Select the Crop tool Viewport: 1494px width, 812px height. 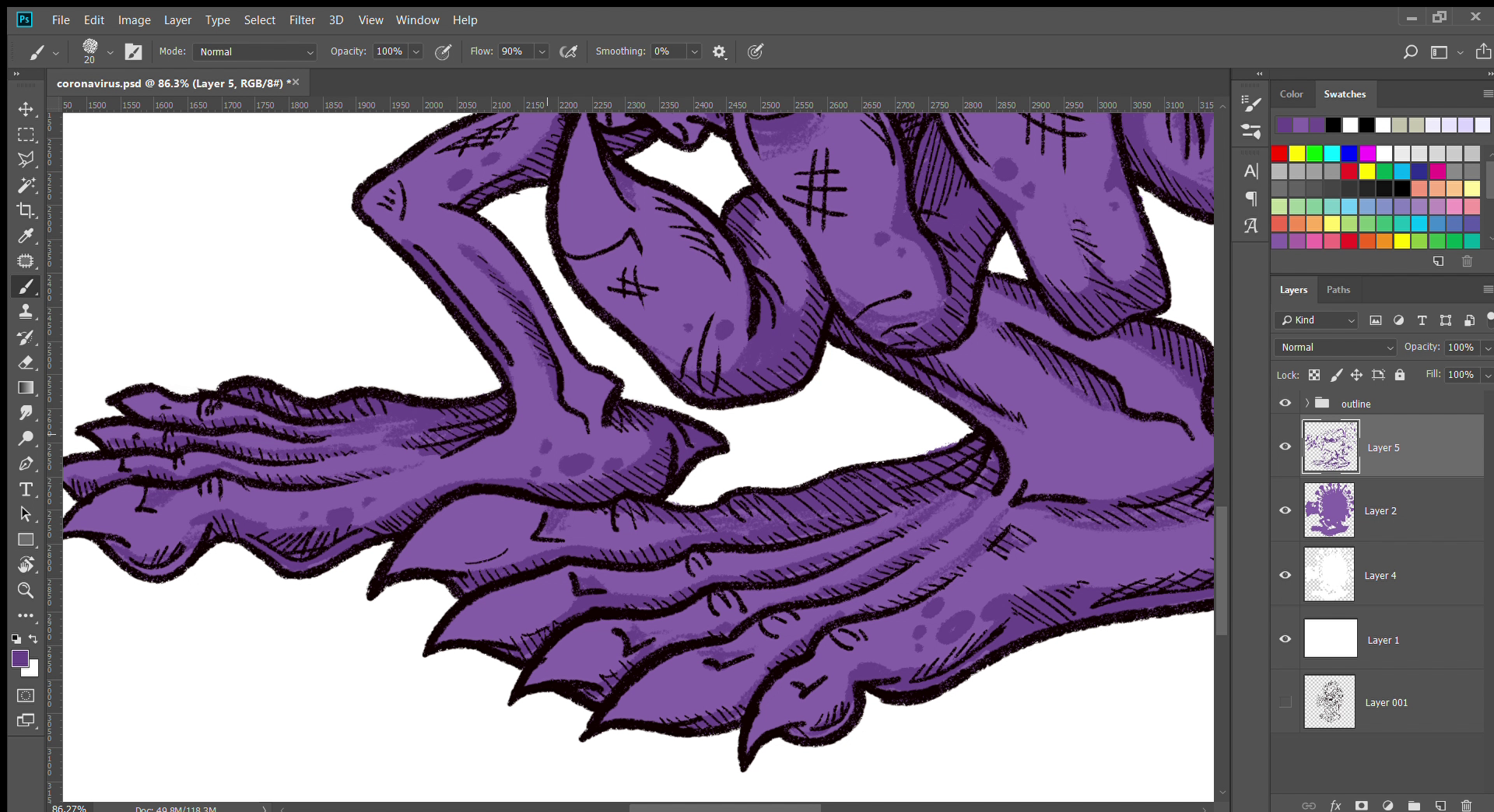[x=26, y=210]
